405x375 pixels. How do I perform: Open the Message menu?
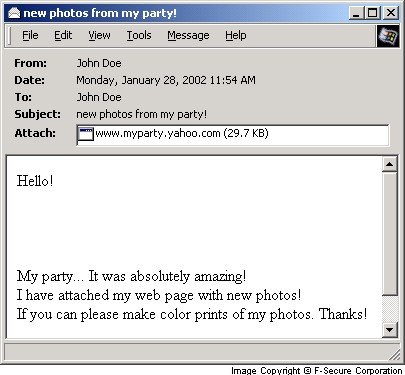[x=188, y=35]
